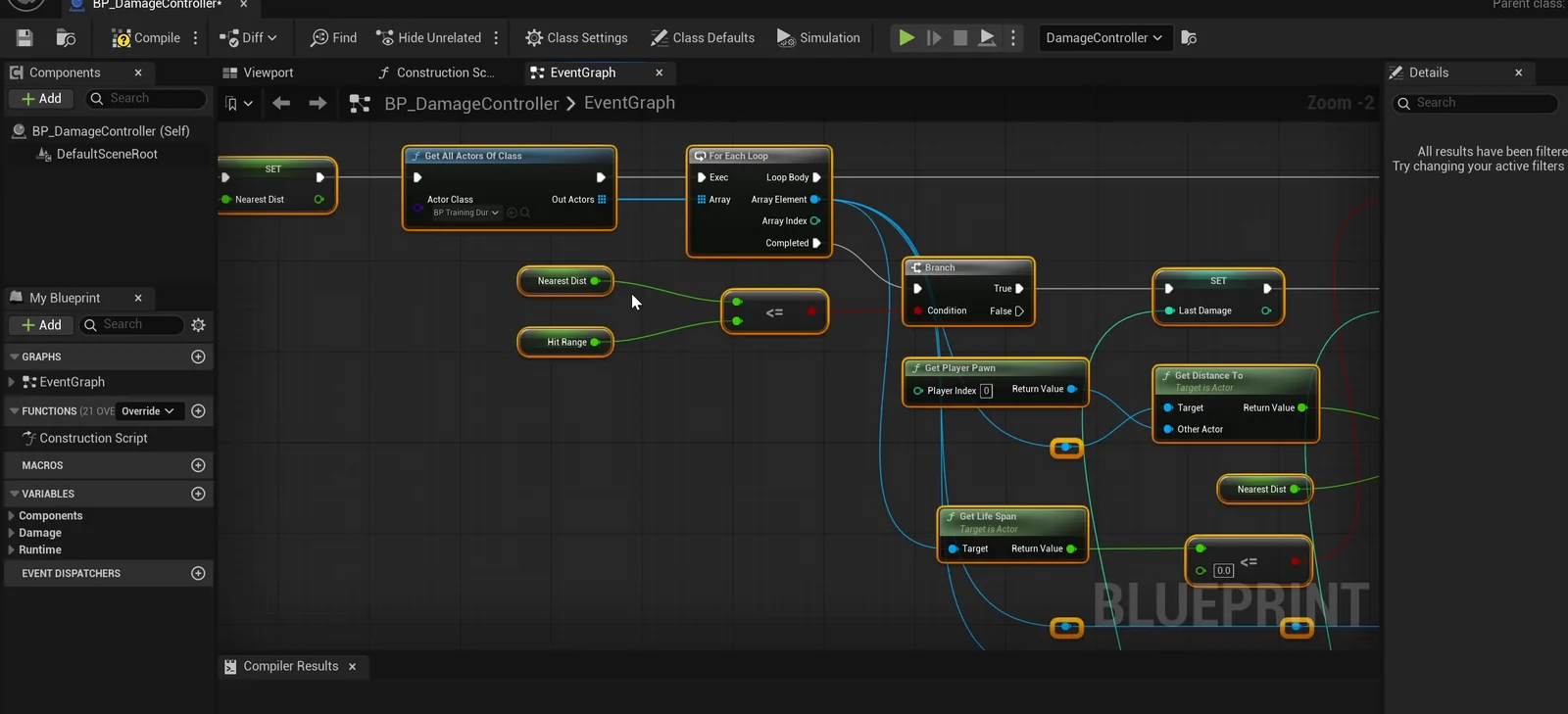The image size is (1568, 714).
Task: Add new graph with plus icon
Action: click(x=198, y=357)
